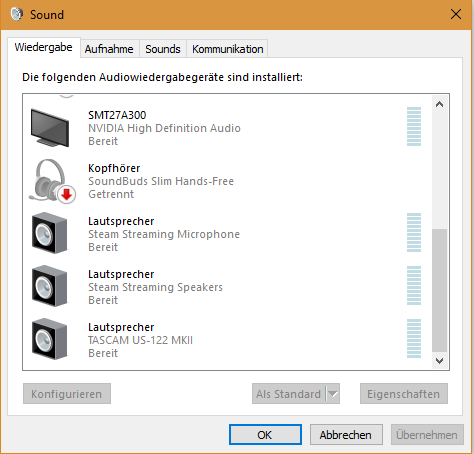Click the Sound speaker icon in title bar
Image resolution: width=474 pixels, height=454 pixels.
click(17, 14)
